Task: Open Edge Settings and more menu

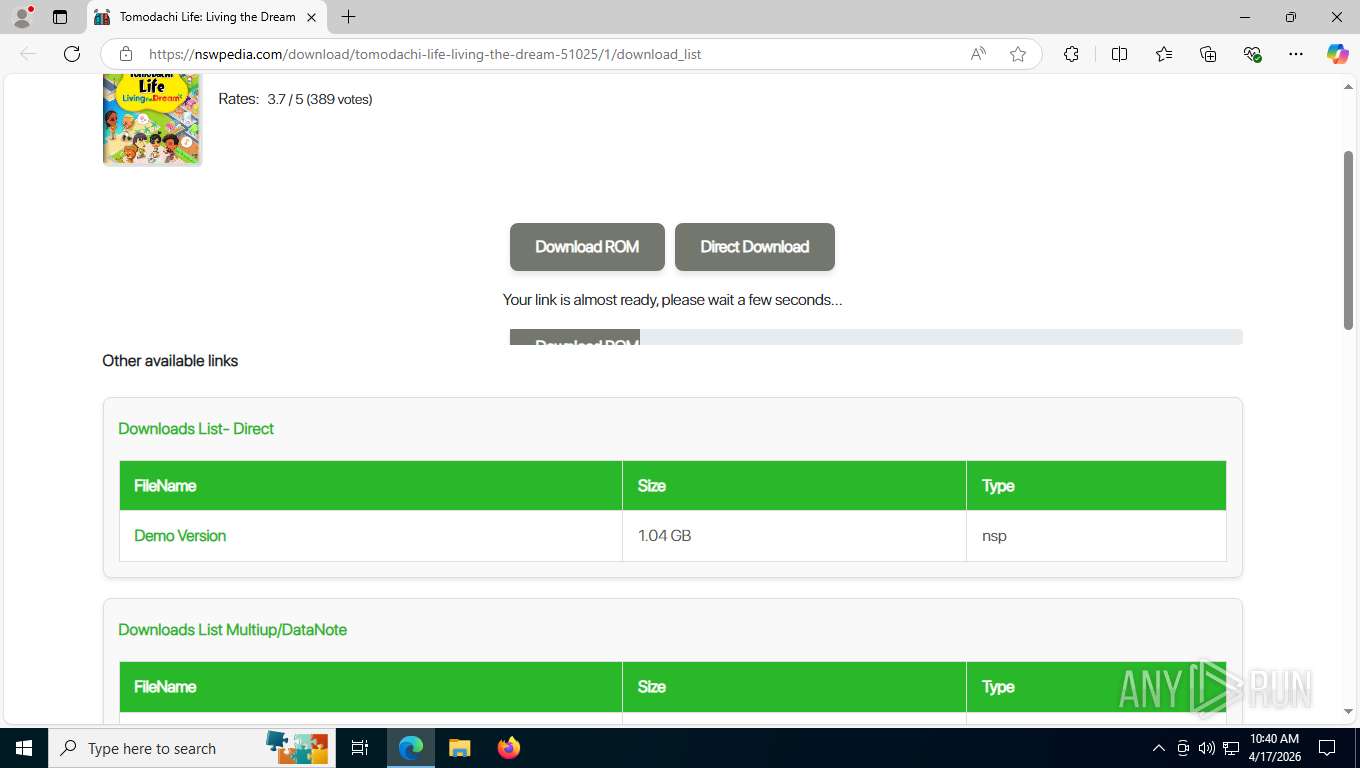Action: tap(1296, 54)
